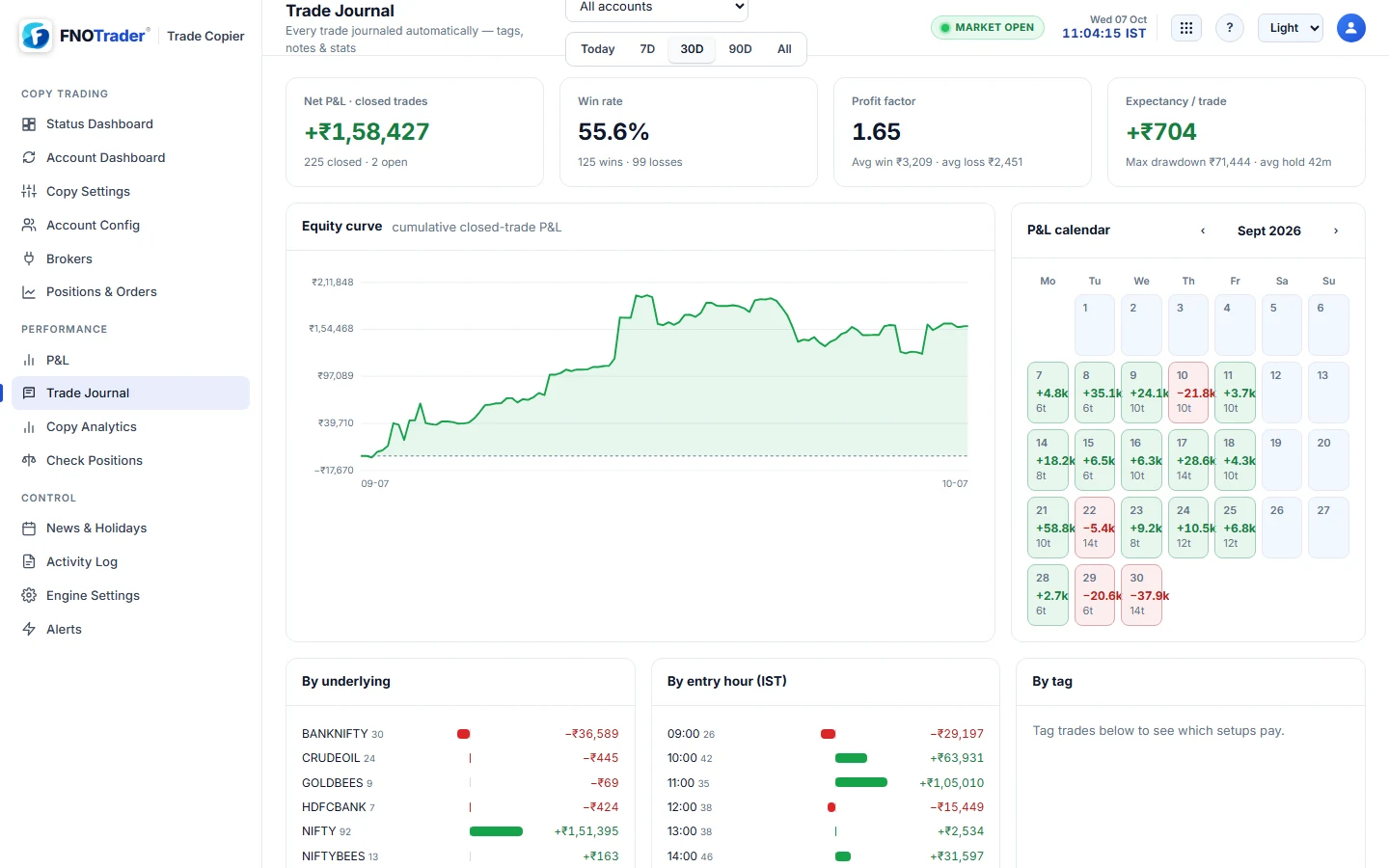Screen dimensions: 1389x868
Task: Click the GOLDBEES underlying row
Action: point(460,783)
